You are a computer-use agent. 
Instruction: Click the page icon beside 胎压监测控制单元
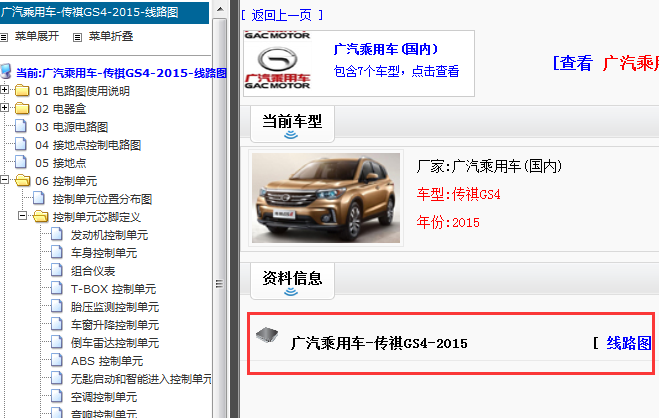pyautogui.click(x=57, y=307)
